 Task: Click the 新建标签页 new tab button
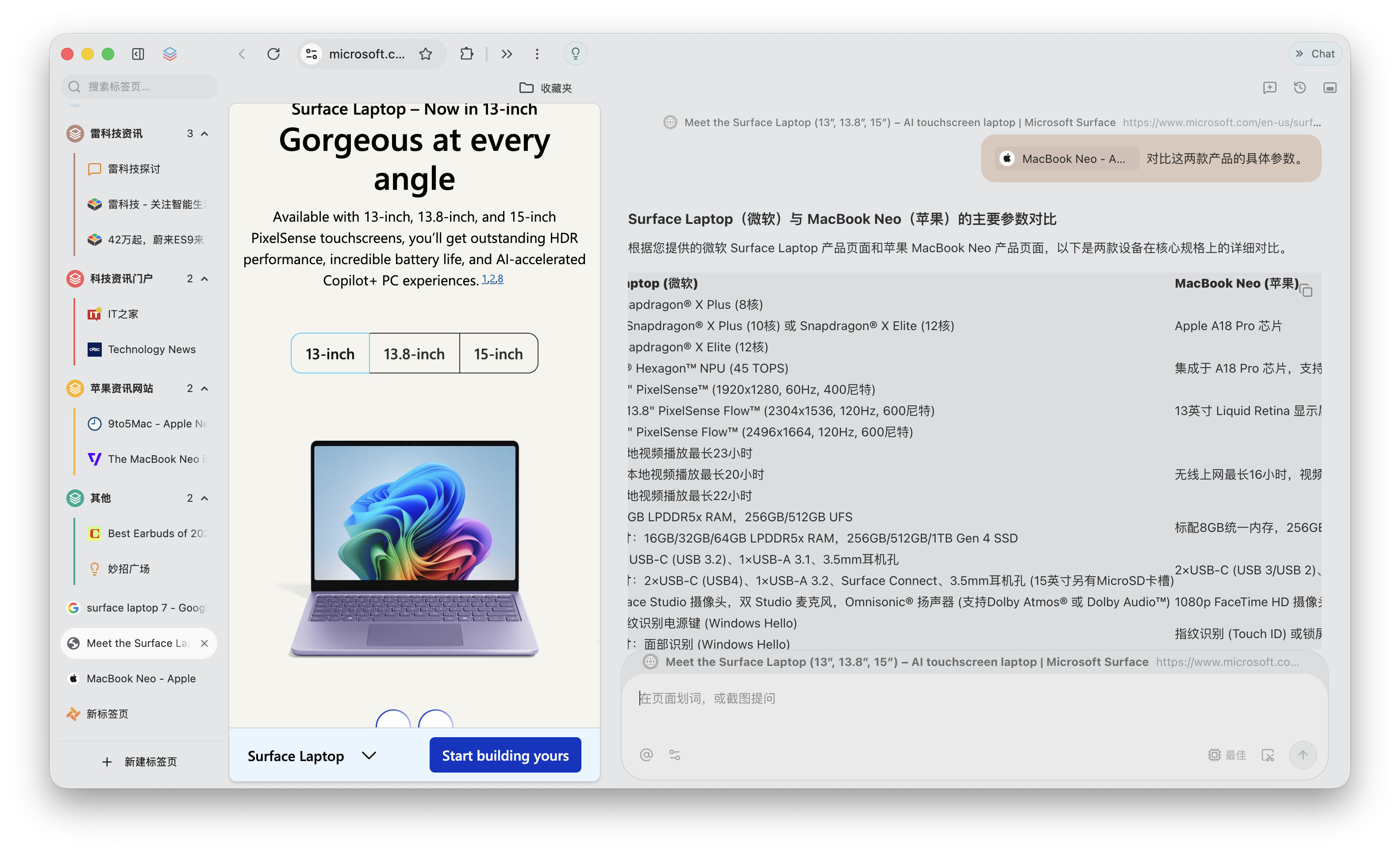[140, 762]
